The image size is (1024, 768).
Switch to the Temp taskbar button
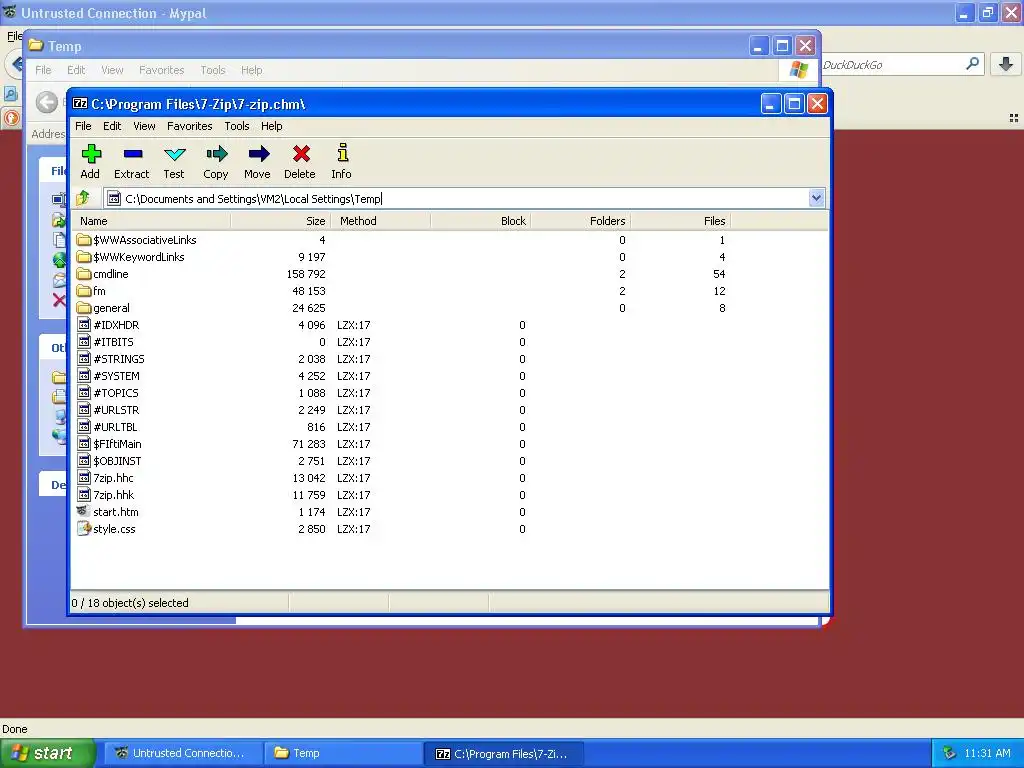click(342, 754)
